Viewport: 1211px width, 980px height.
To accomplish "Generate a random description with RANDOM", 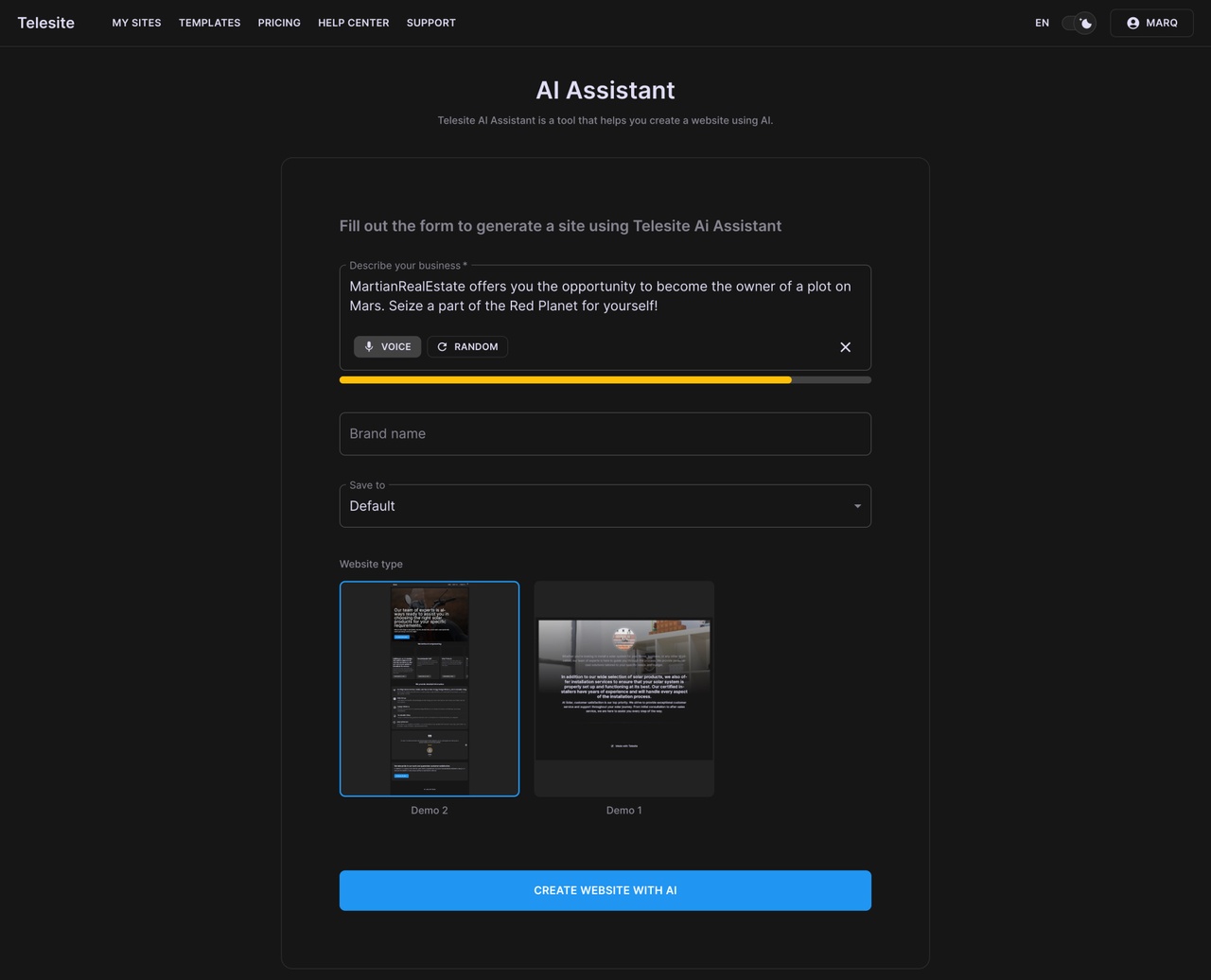I will [x=467, y=347].
